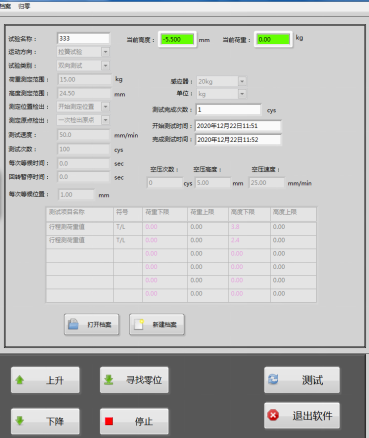The width and height of the screenshot is (369, 438).
Task: Click the folder icon on 打开档案
Action: point(73,324)
